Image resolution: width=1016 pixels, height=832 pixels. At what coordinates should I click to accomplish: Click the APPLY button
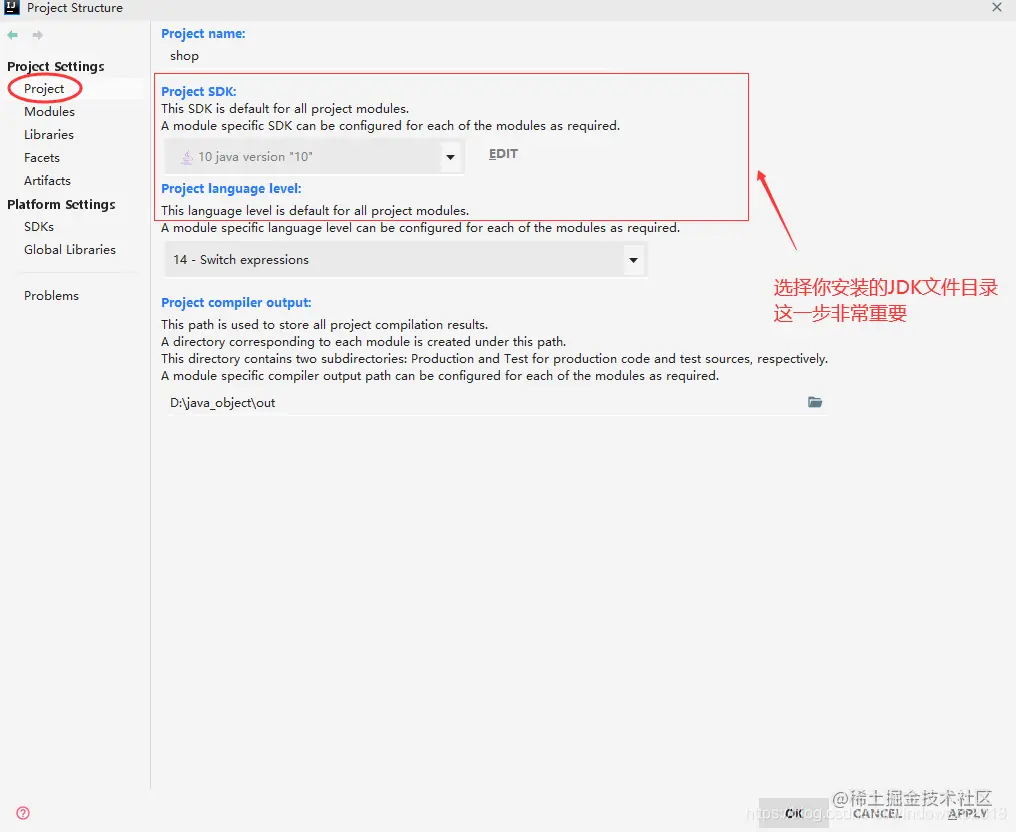[x=968, y=813]
